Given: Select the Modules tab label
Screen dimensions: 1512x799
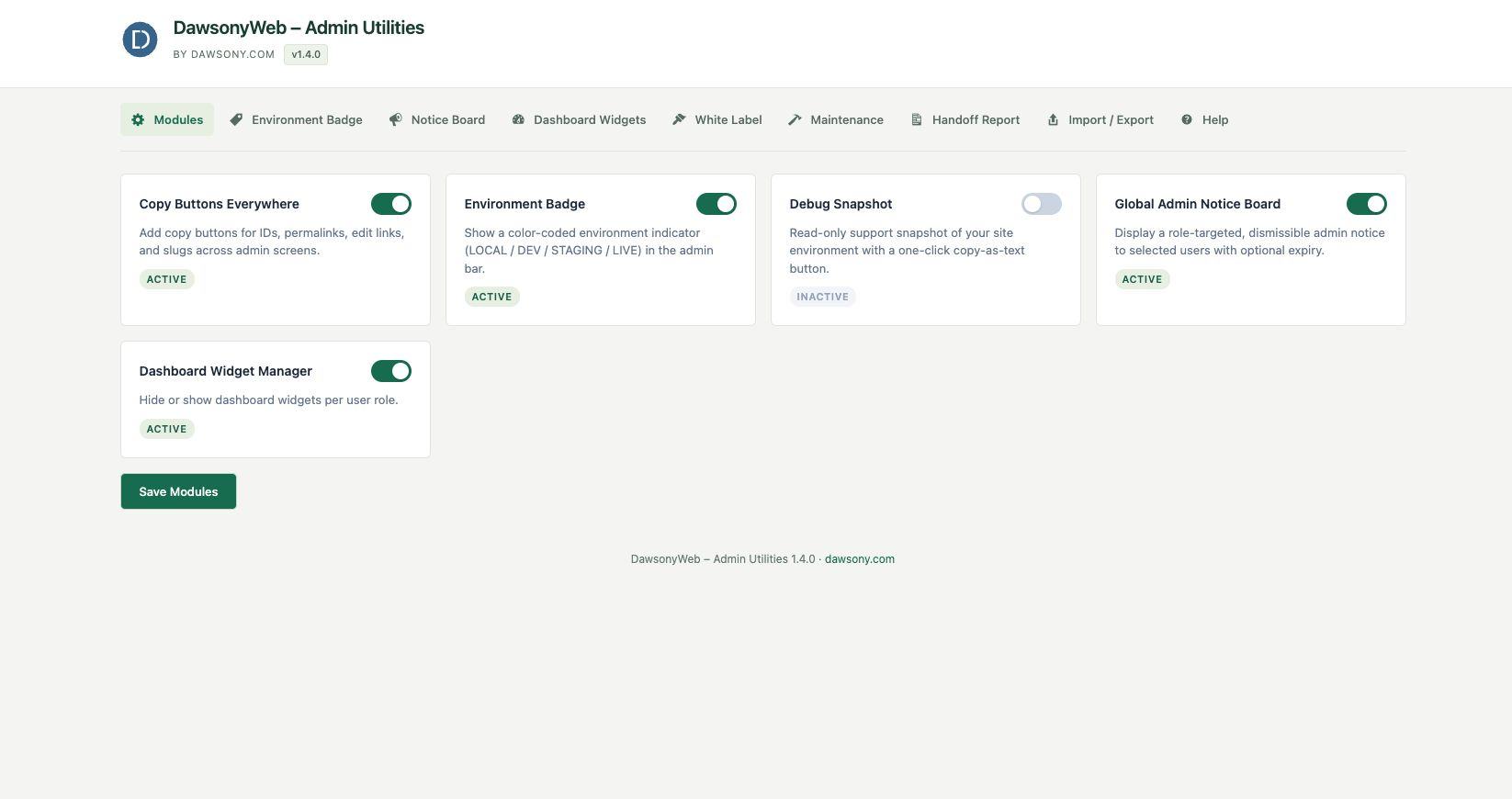Looking at the screenshot, I should pyautogui.click(x=178, y=119).
